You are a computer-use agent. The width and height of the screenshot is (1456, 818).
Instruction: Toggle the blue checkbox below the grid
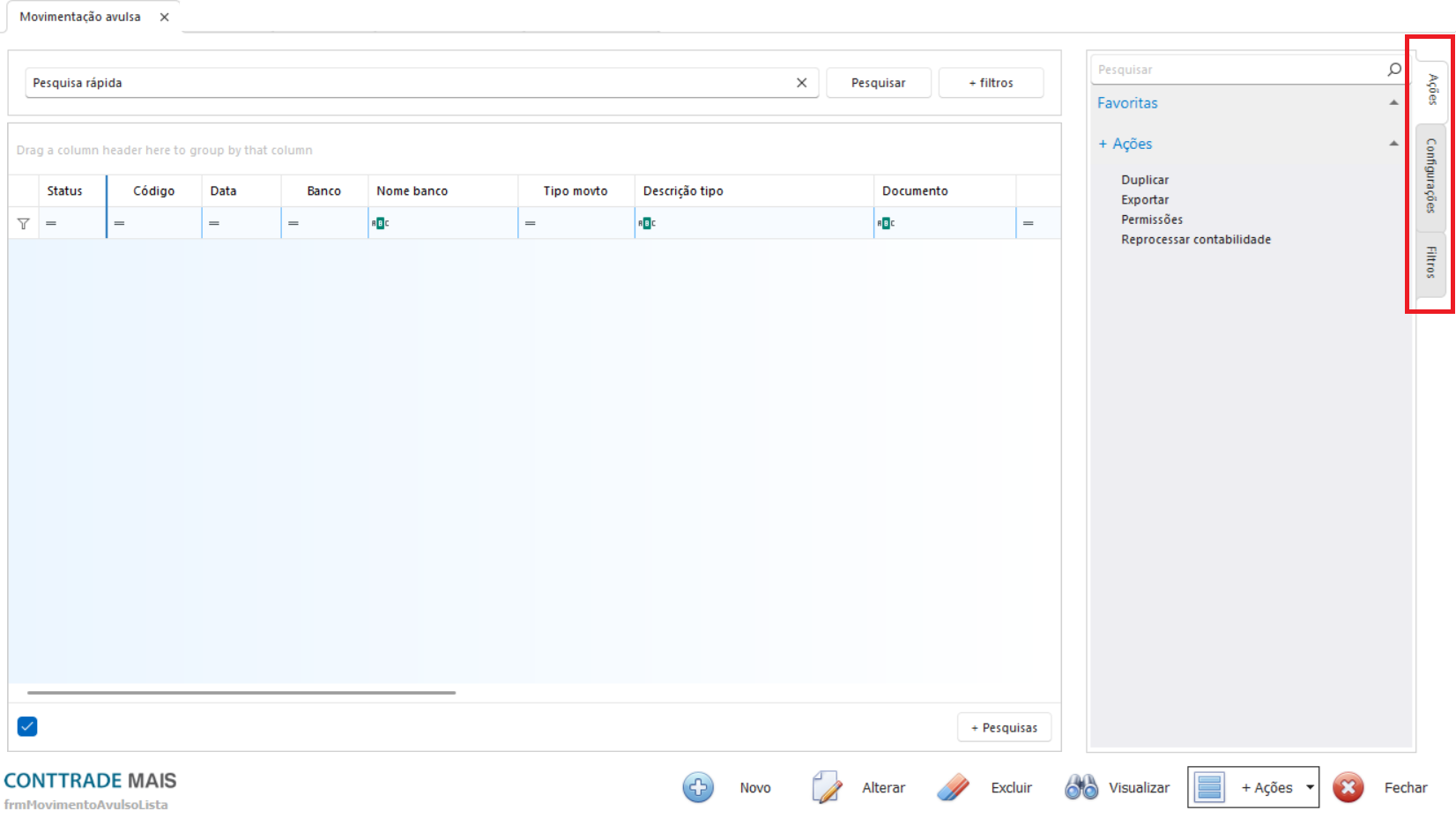27,726
